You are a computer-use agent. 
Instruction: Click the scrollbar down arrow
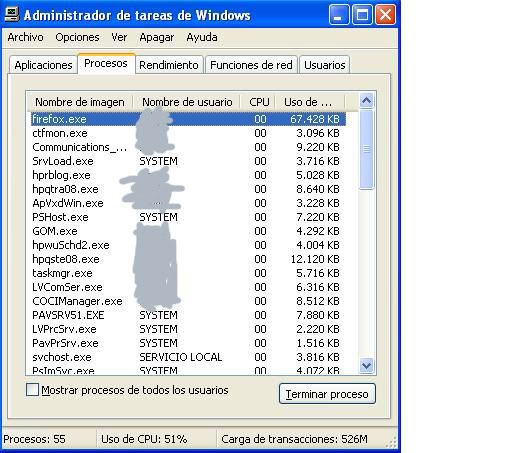click(x=367, y=365)
